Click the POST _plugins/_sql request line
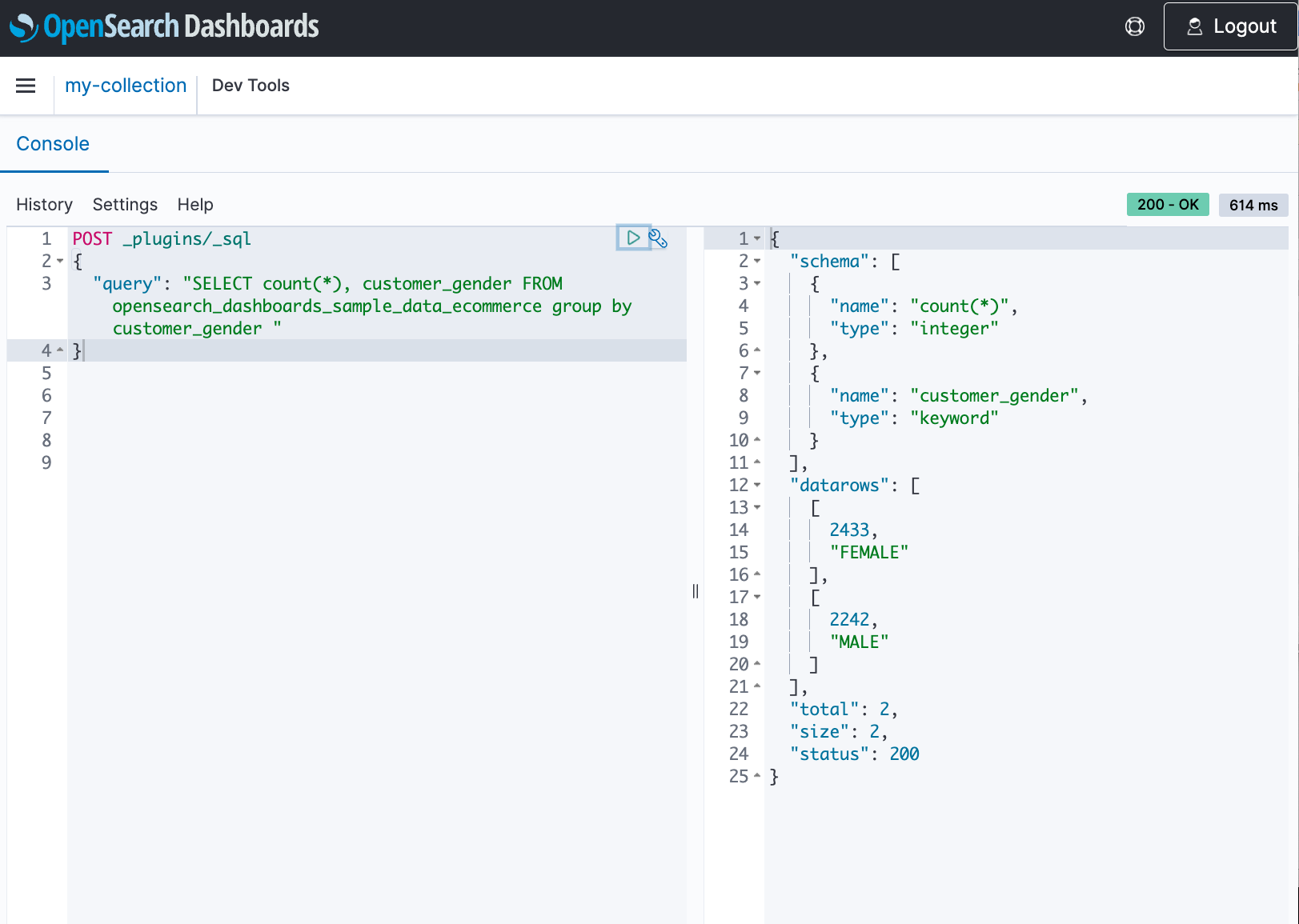This screenshot has height=924, width=1299. (162, 238)
